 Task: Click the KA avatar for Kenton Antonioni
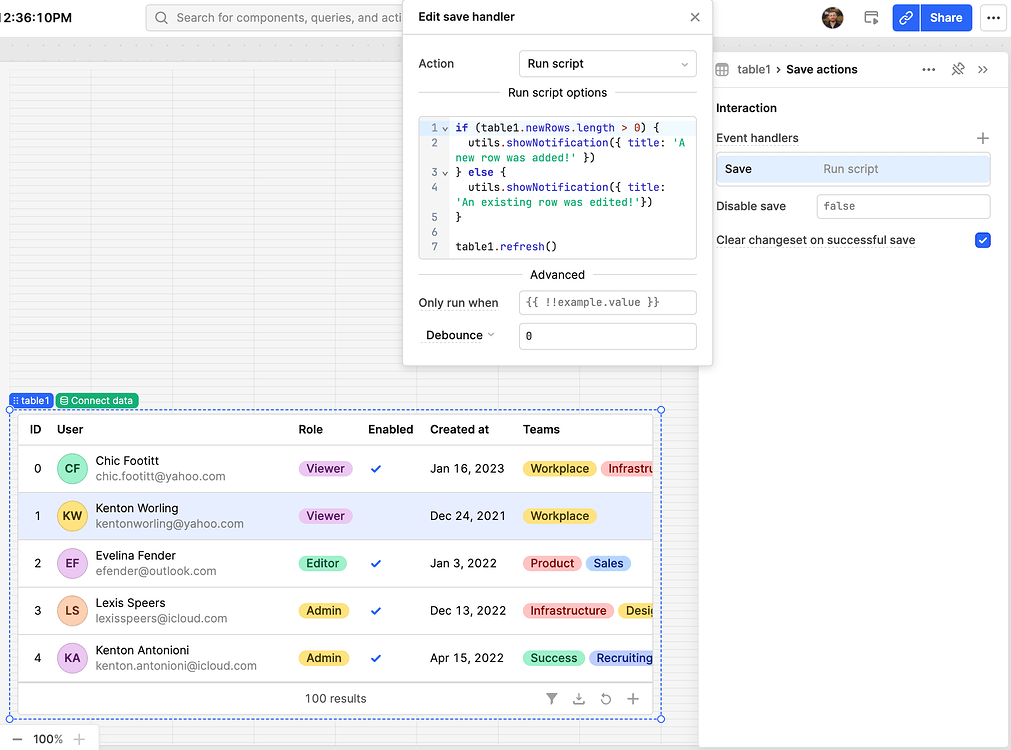(x=72, y=658)
